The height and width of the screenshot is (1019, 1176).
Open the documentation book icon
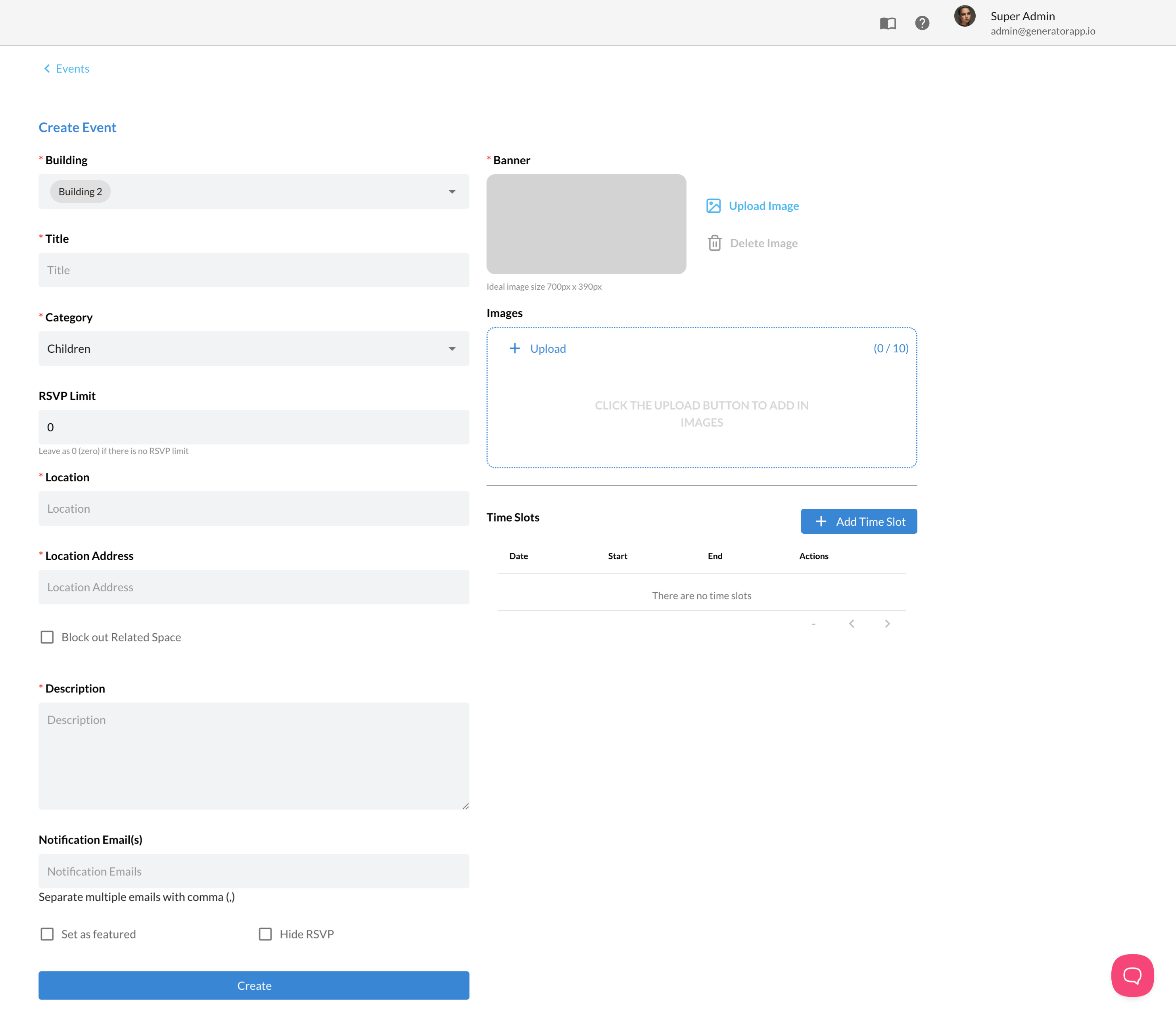point(887,23)
